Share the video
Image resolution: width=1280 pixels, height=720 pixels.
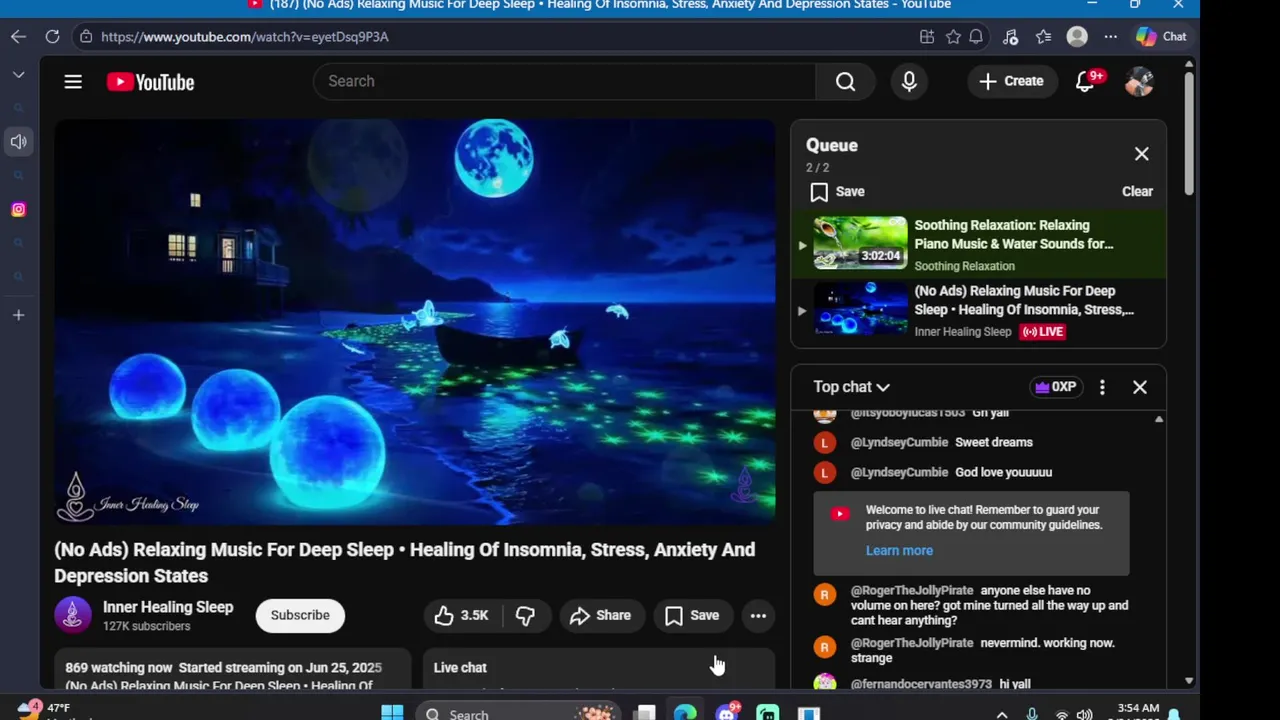(600, 615)
